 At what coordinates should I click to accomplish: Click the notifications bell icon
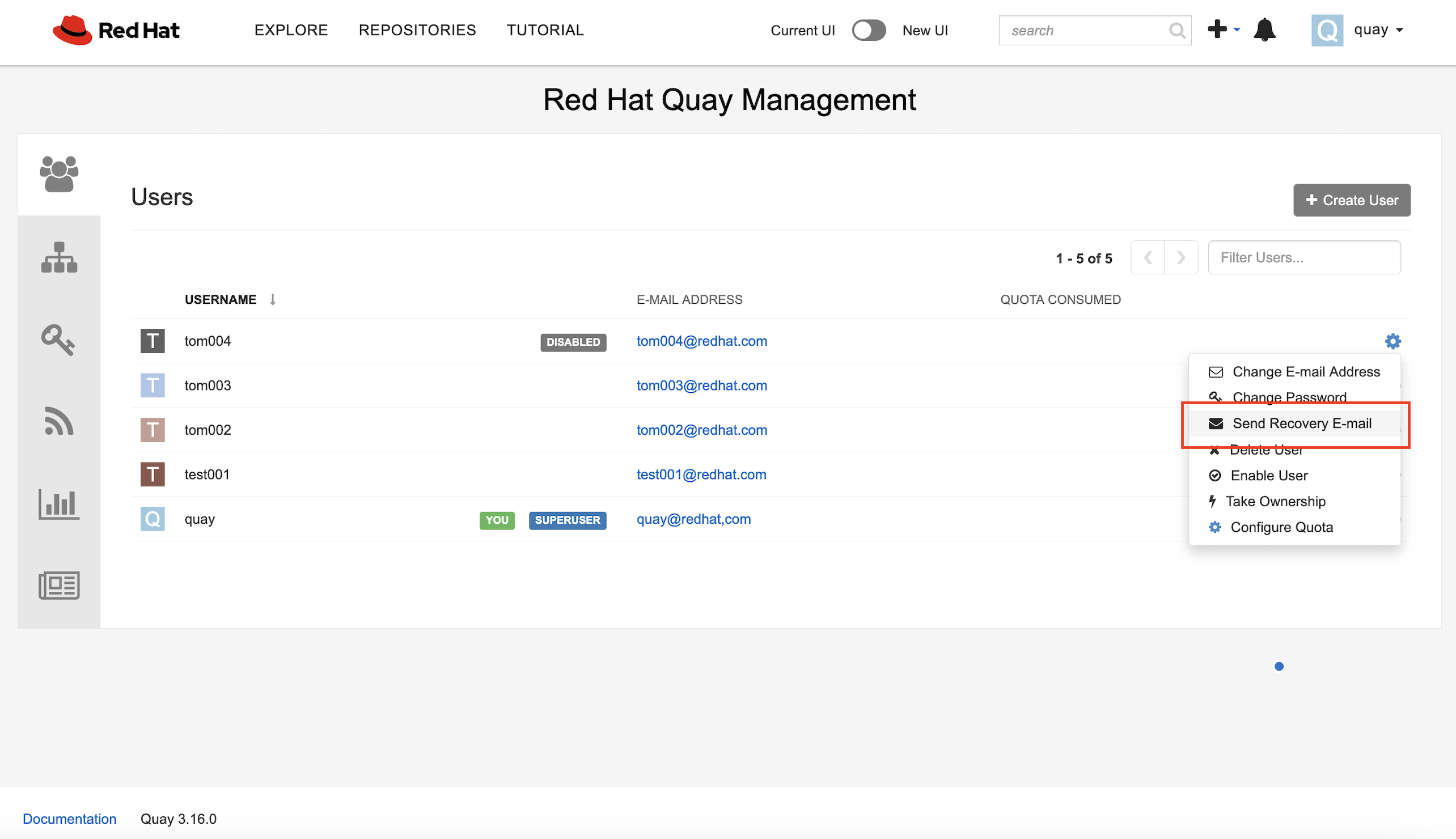point(1264,30)
